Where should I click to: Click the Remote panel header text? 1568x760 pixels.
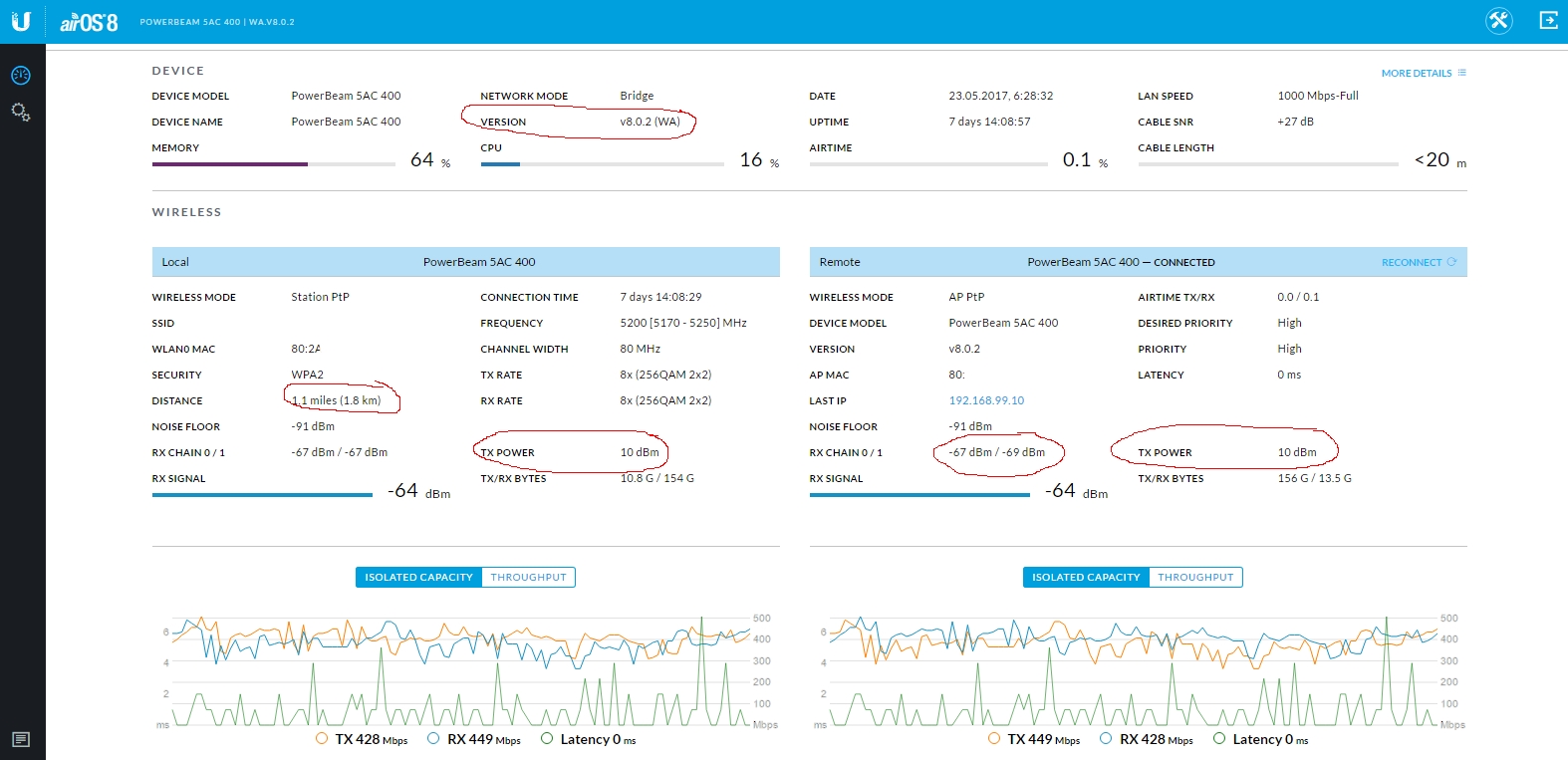tap(1121, 262)
